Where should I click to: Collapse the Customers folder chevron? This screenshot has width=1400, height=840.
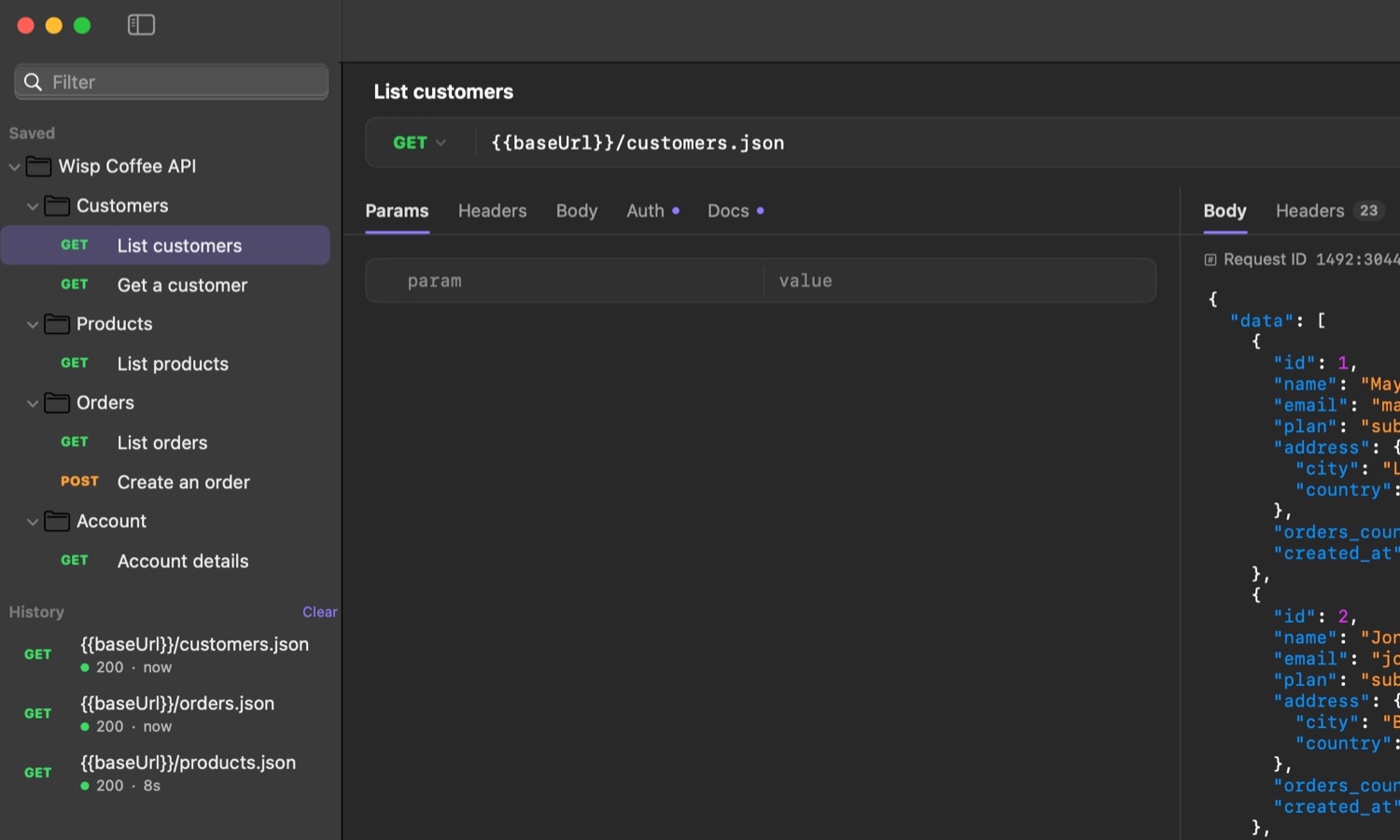(x=33, y=206)
